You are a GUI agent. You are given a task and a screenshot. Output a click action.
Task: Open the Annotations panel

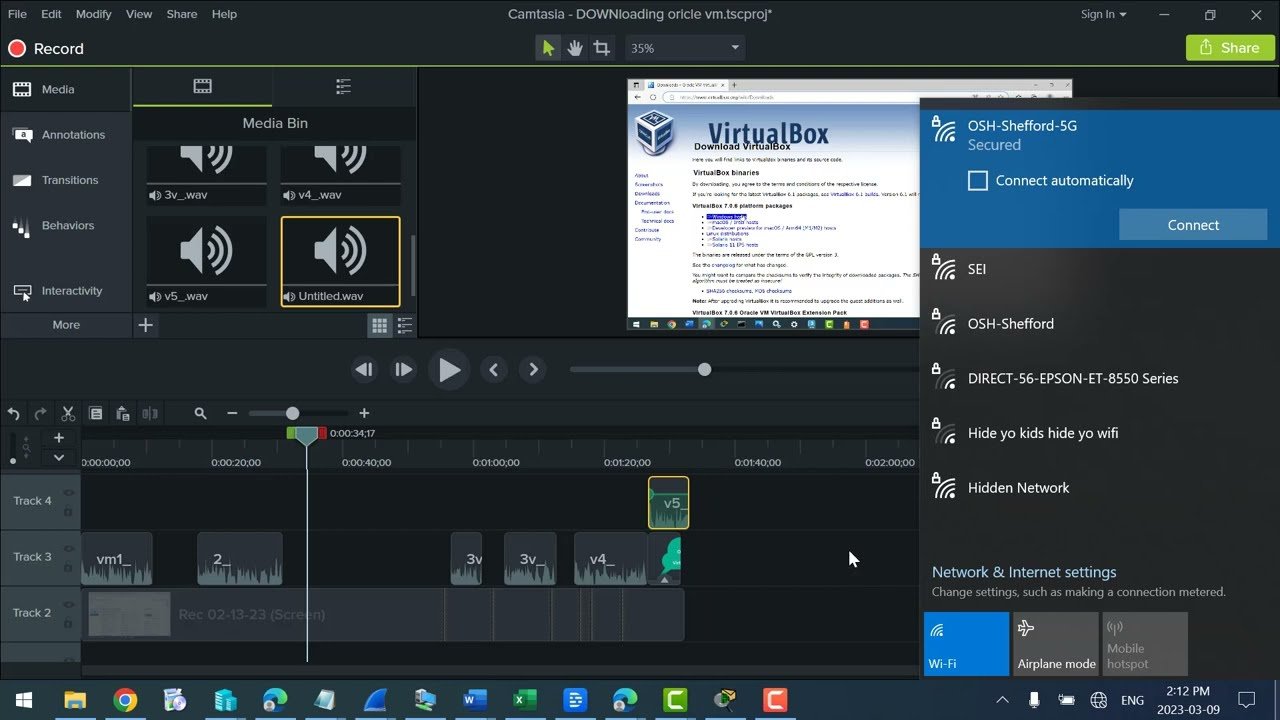[x=66, y=135]
